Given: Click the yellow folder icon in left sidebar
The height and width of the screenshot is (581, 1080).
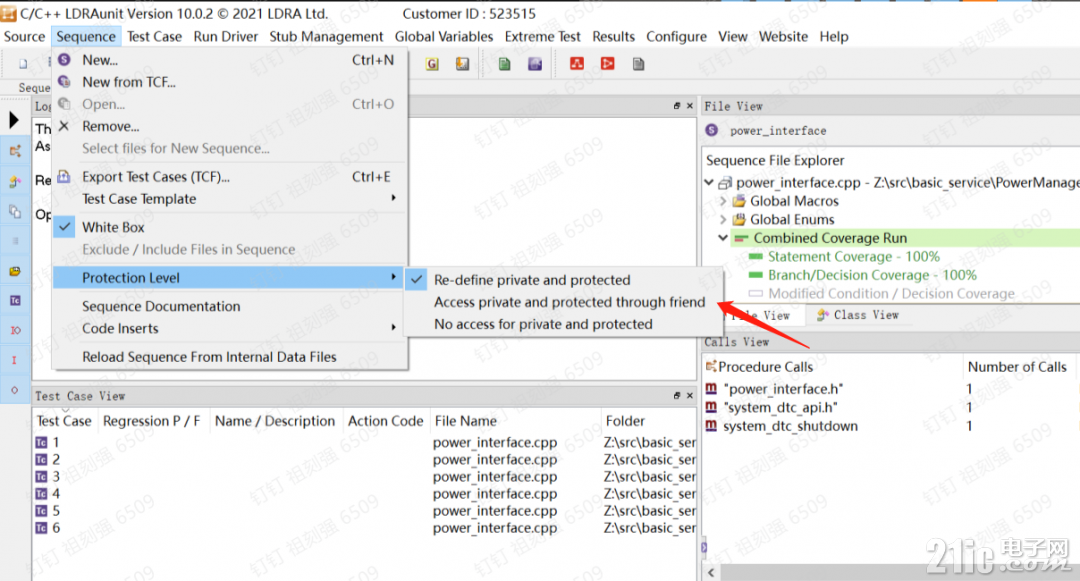Looking at the screenshot, I should pos(14,271).
